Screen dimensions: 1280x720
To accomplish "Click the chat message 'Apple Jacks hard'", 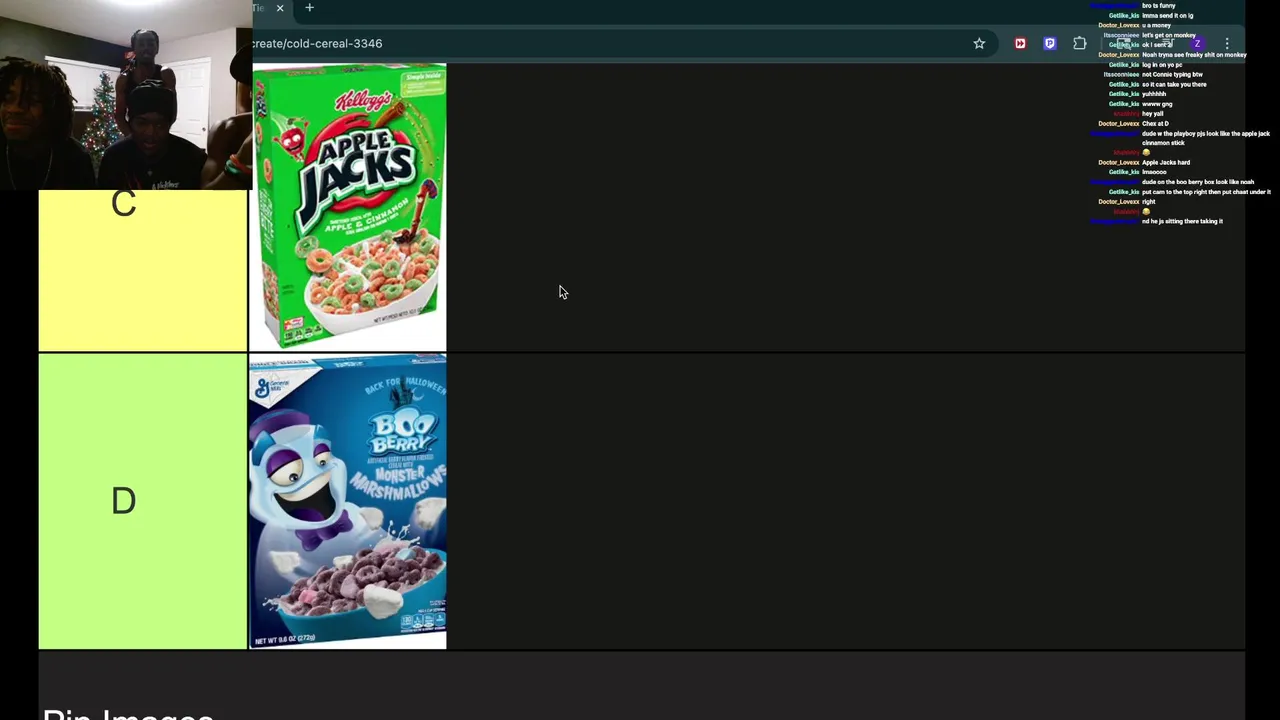I will 1166,162.
